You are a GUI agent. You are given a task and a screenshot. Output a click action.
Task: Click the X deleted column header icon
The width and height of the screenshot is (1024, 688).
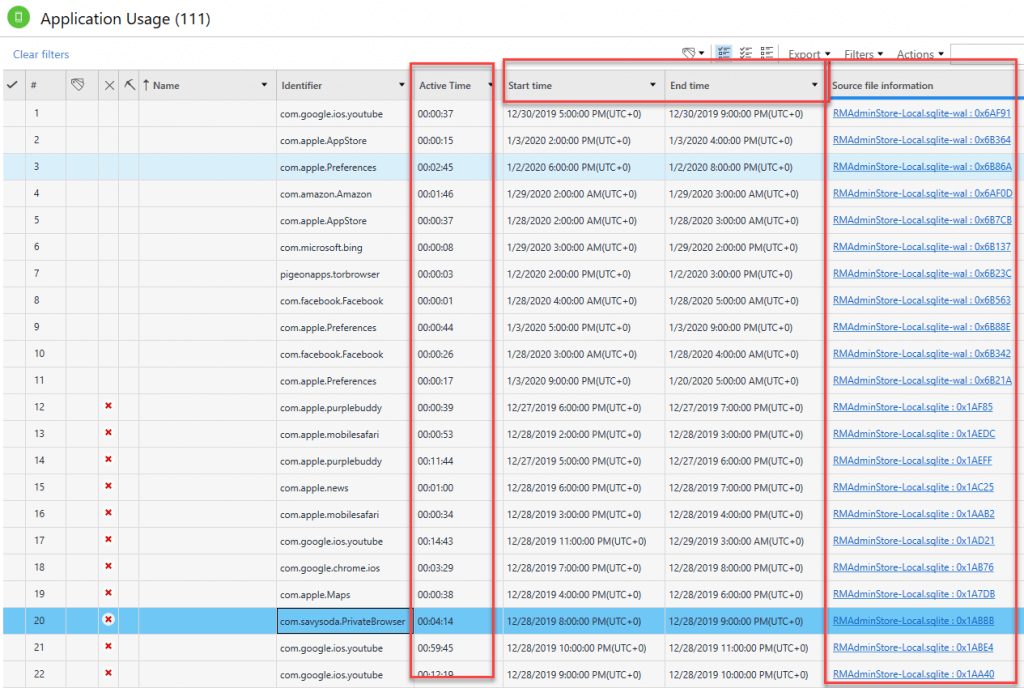coord(109,86)
